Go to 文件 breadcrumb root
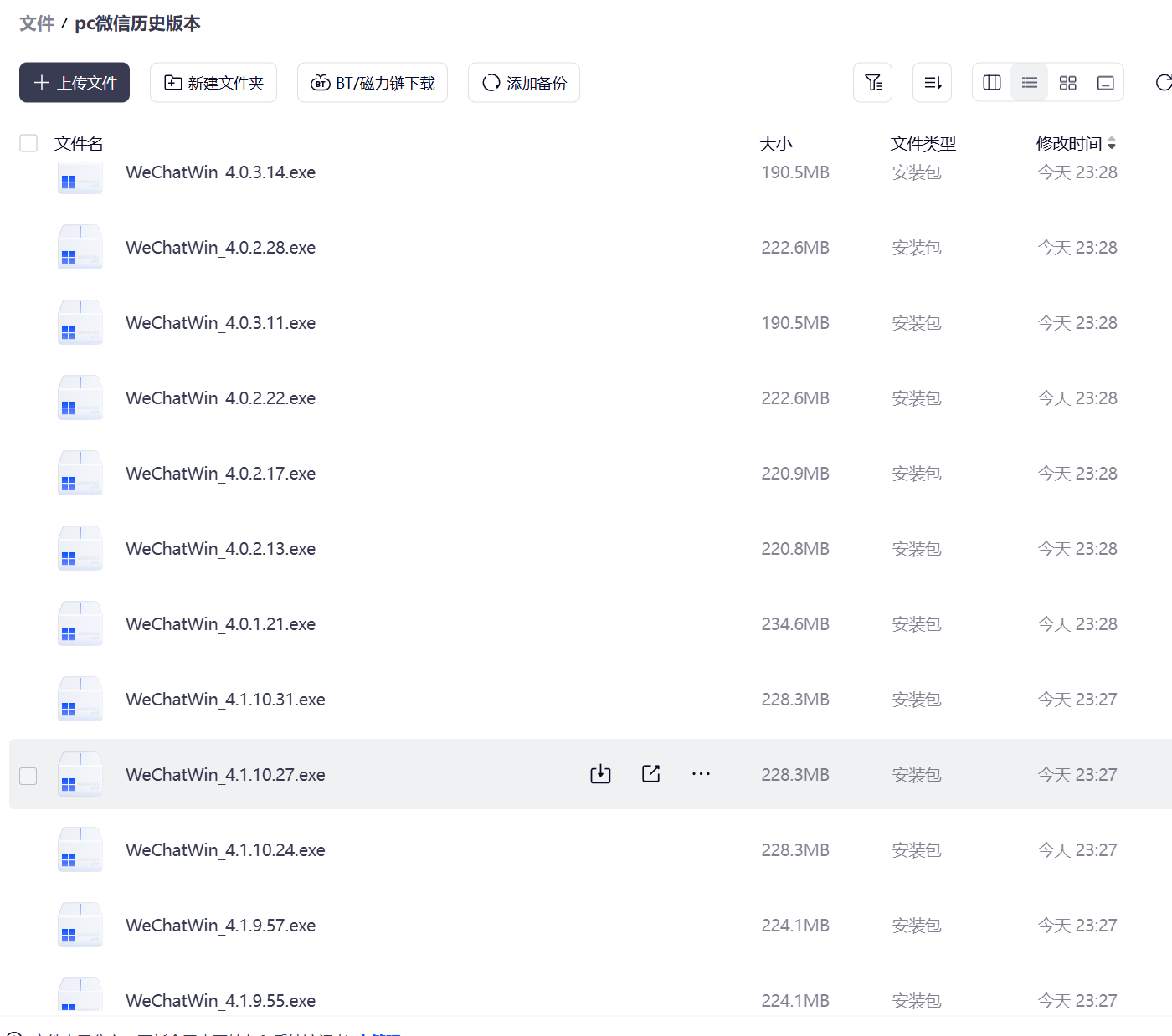1172x1036 pixels. pos(37,23)
